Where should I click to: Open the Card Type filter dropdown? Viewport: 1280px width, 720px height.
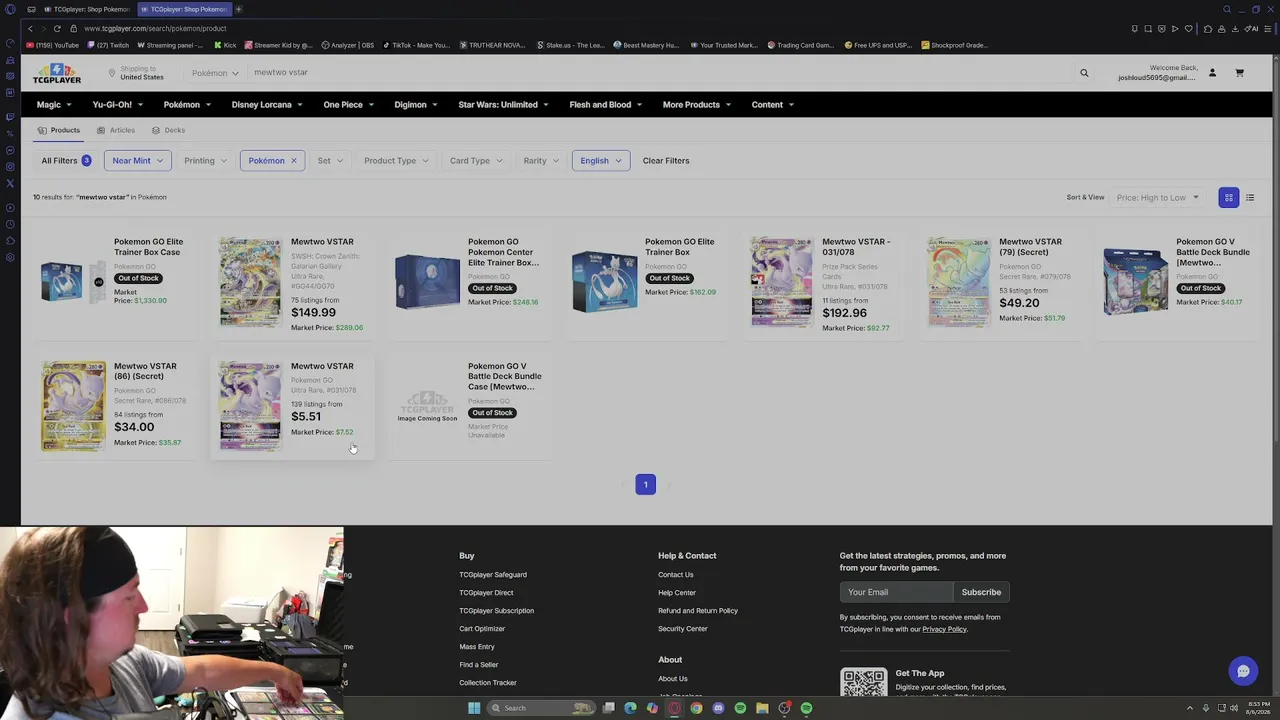tap(476, 161)
